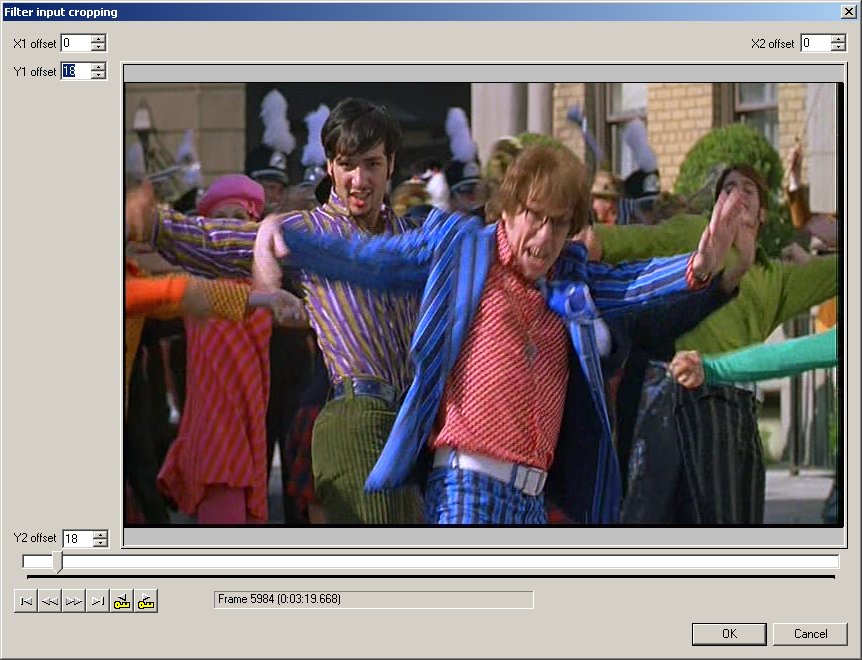The height and width of the screenshot is (660, 862).
Task: Increase Y1 offset with up arrow
Action: coord(98,66)
